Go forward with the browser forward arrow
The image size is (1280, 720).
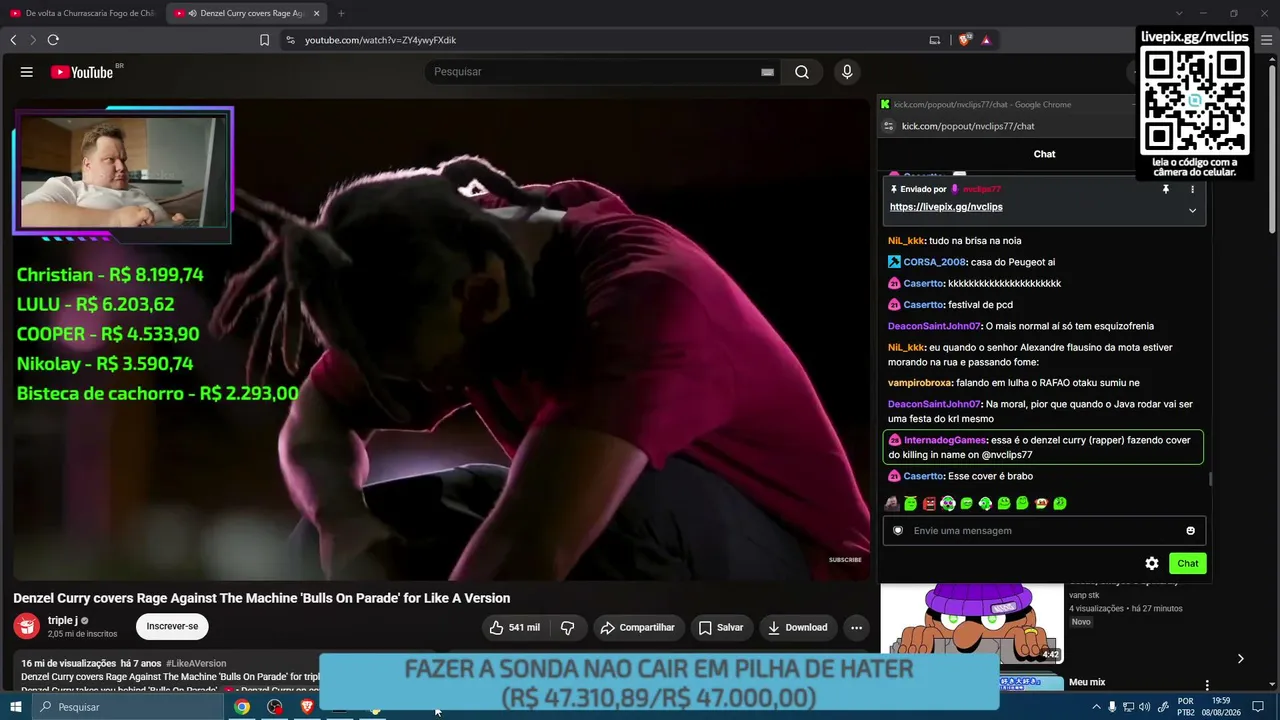point(32,40)
